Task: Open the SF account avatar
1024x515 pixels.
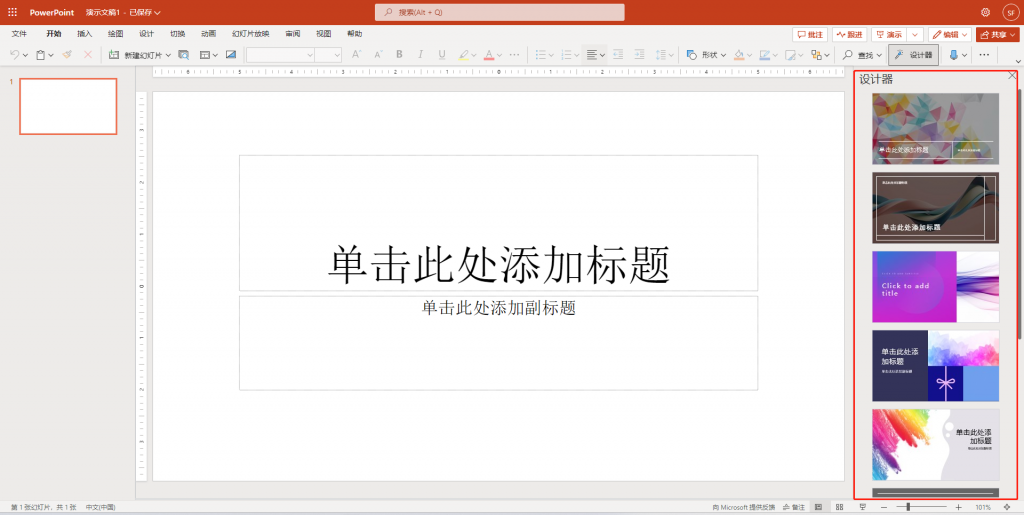Action: (x=1010, y=12)
